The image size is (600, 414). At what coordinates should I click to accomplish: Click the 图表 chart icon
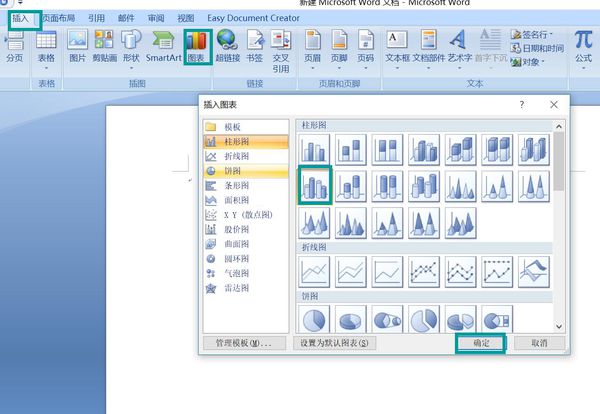click(196, 47)
